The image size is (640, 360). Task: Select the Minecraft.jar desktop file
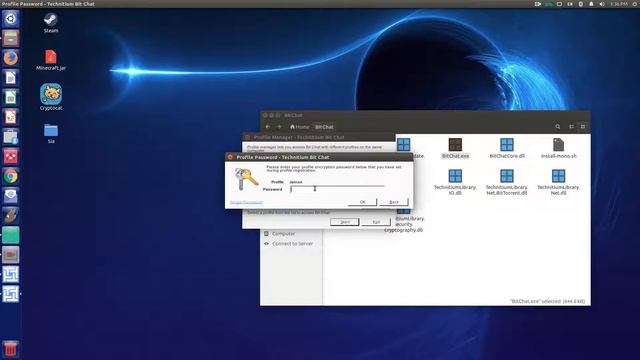tap(51, 60)
